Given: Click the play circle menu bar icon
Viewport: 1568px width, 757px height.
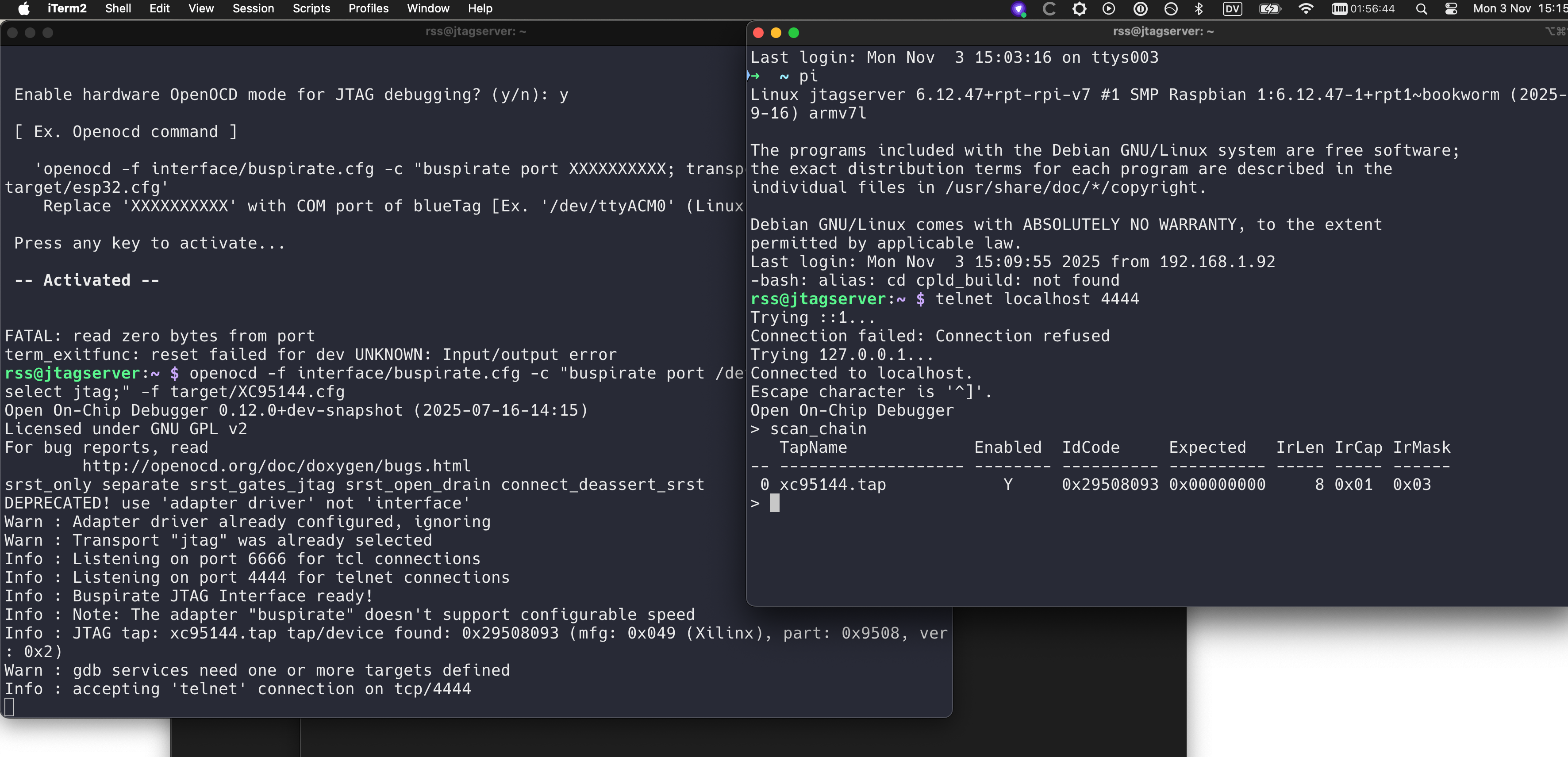Looking at the screenshot, I should (1108, 8).
